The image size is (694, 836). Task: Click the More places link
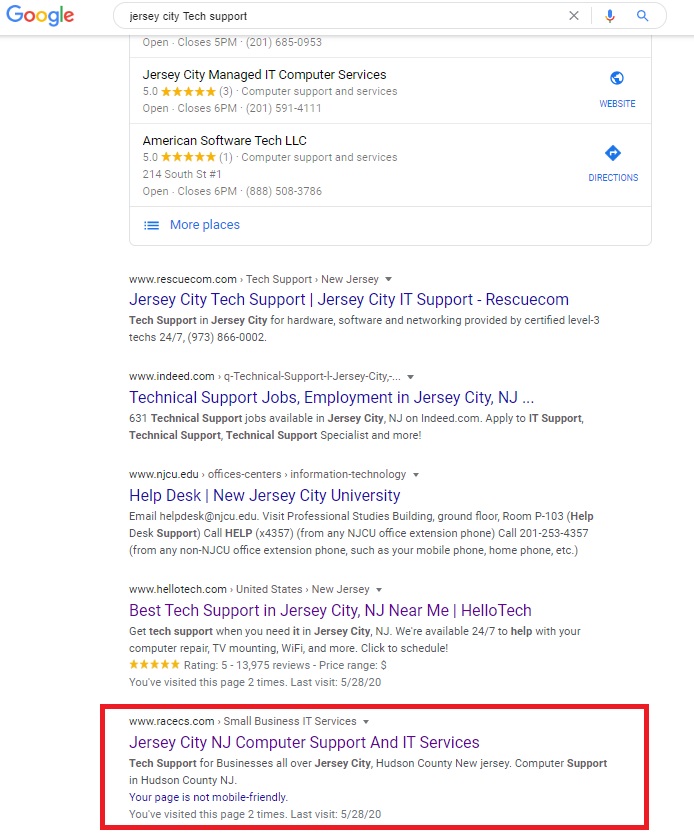[x=205, y=225]
